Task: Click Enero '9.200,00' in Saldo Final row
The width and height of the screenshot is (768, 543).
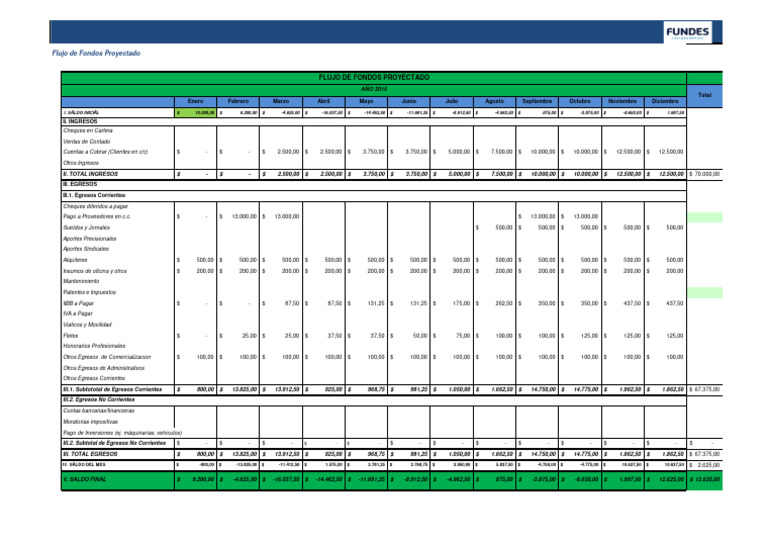Action: coord(203,479)
